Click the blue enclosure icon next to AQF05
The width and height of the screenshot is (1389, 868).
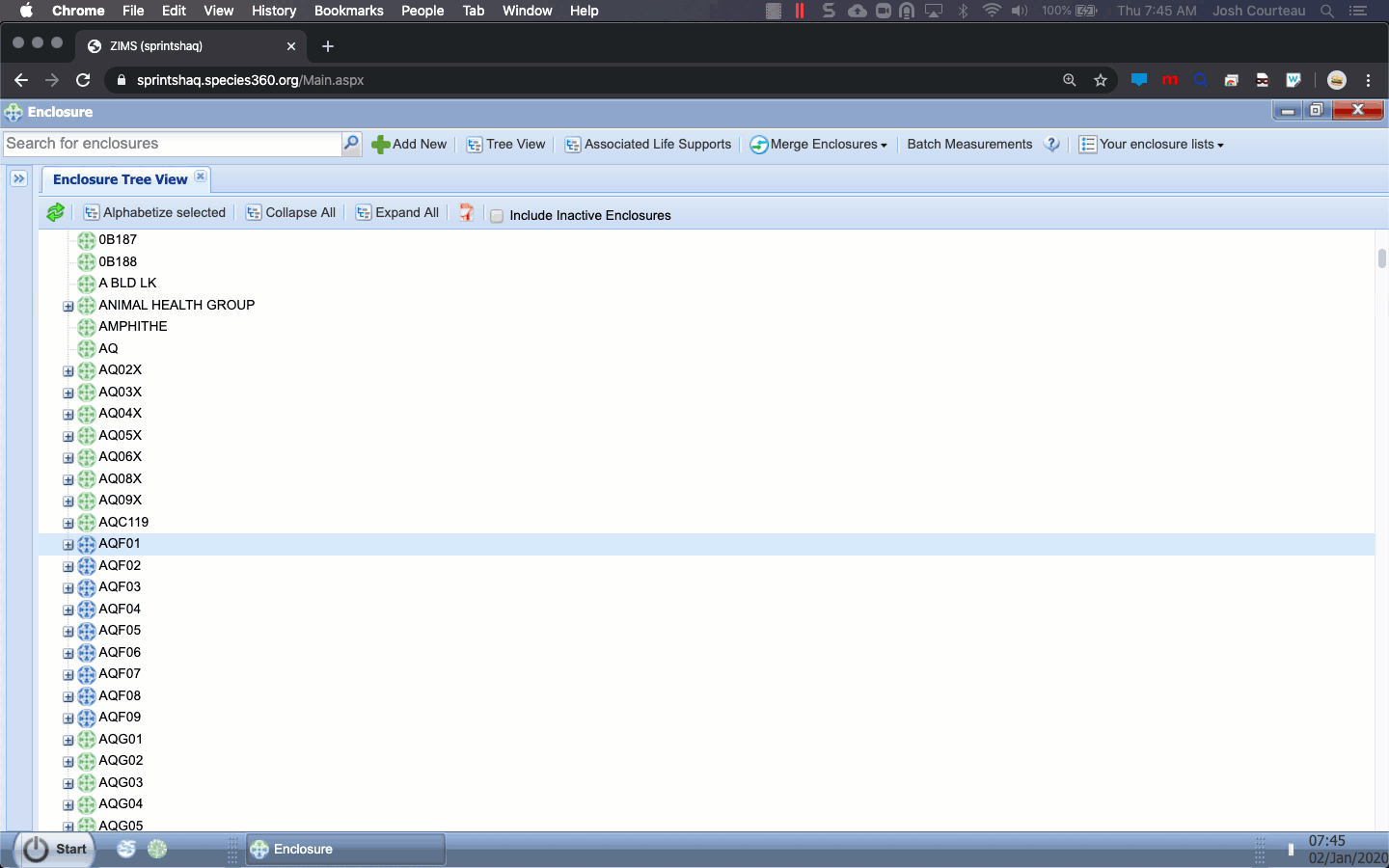(x=87, y=631)
